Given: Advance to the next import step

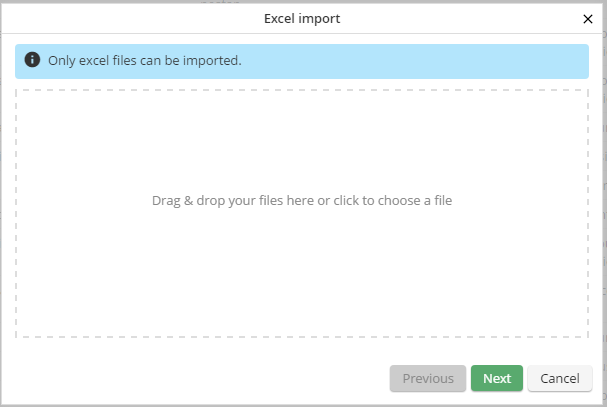Looking at the screenshot, I should pos(497,378).
